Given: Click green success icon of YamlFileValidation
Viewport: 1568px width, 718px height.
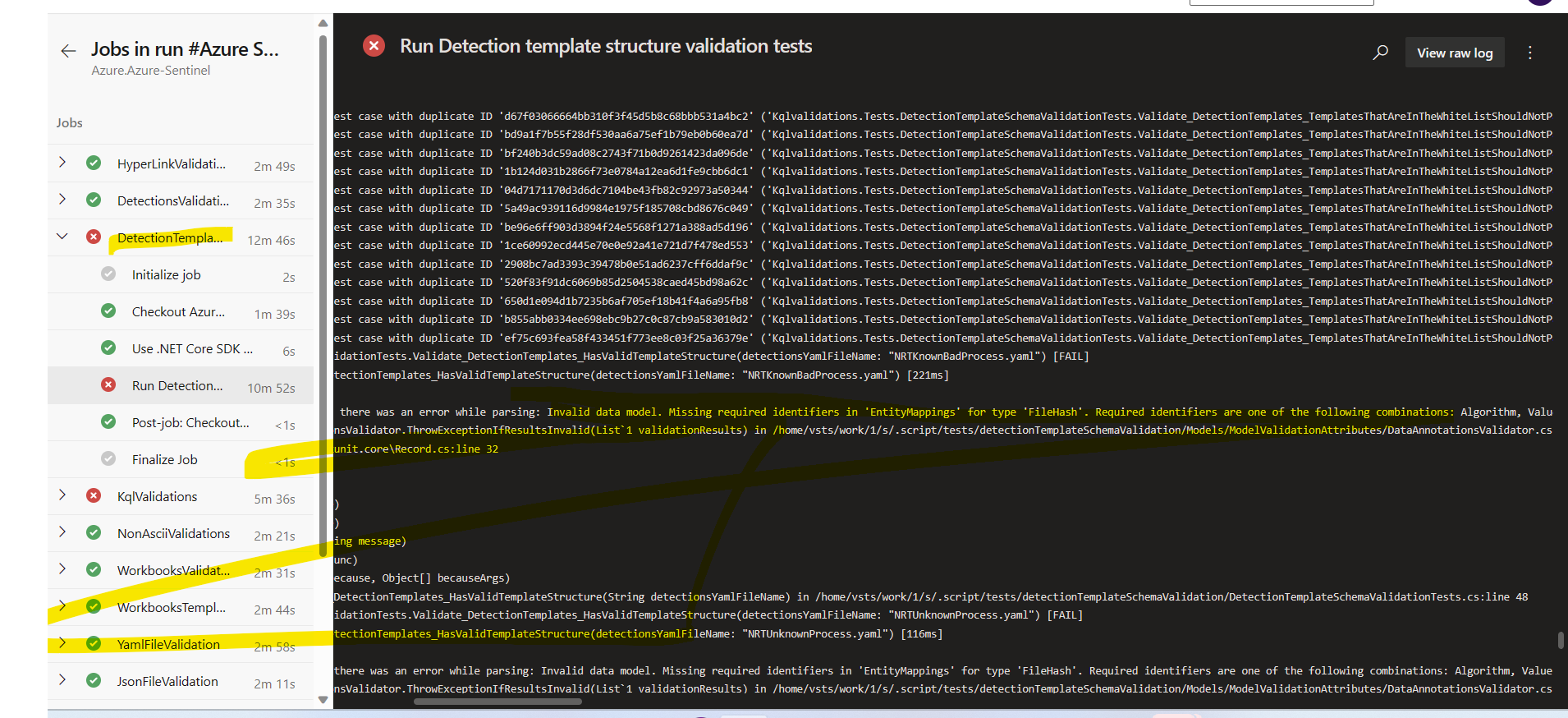Looking at the screenshot, I should (x=94, y=643).
